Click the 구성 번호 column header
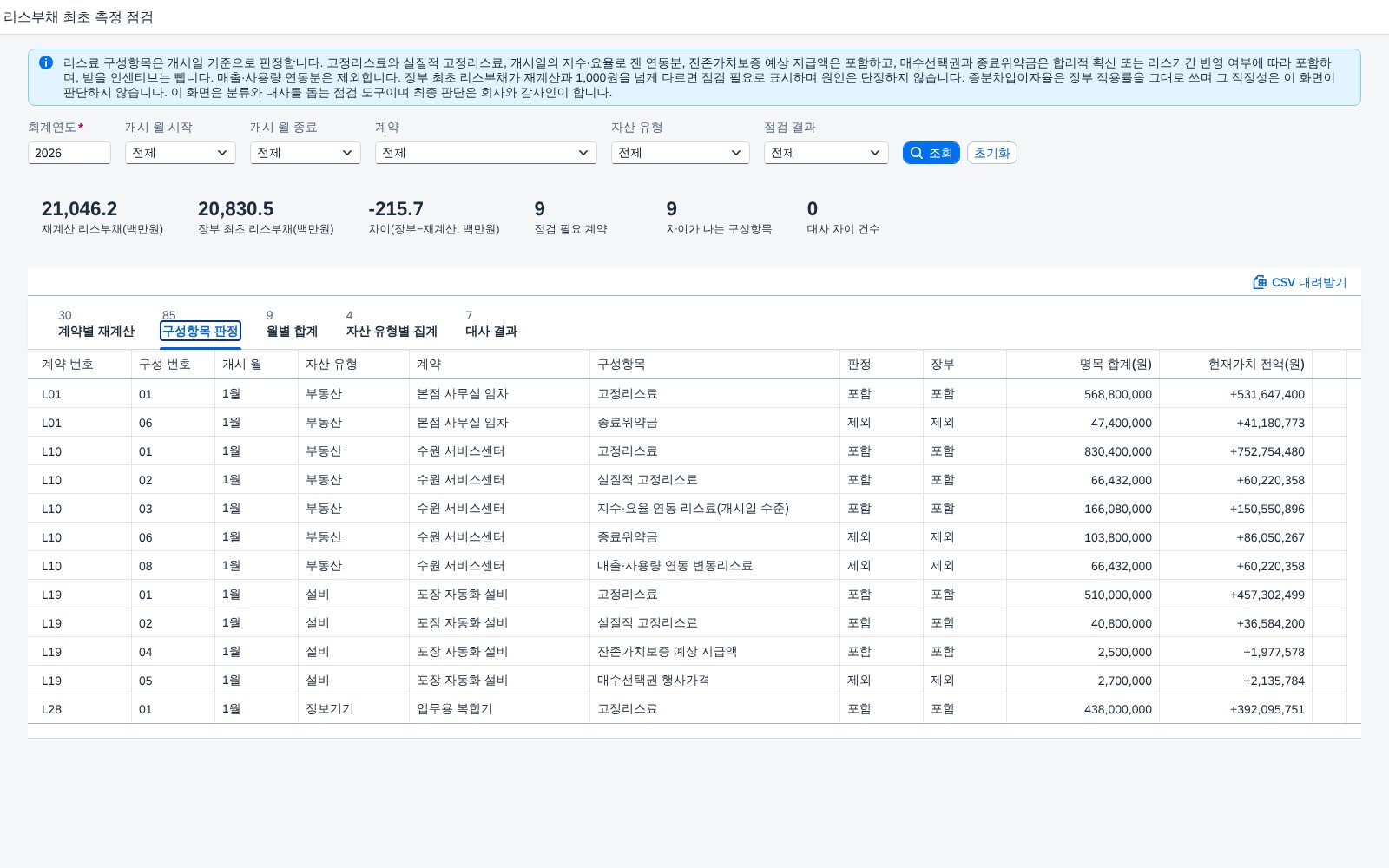Image resolution: width=1389 pixels, height=868 pixels. 174,365
